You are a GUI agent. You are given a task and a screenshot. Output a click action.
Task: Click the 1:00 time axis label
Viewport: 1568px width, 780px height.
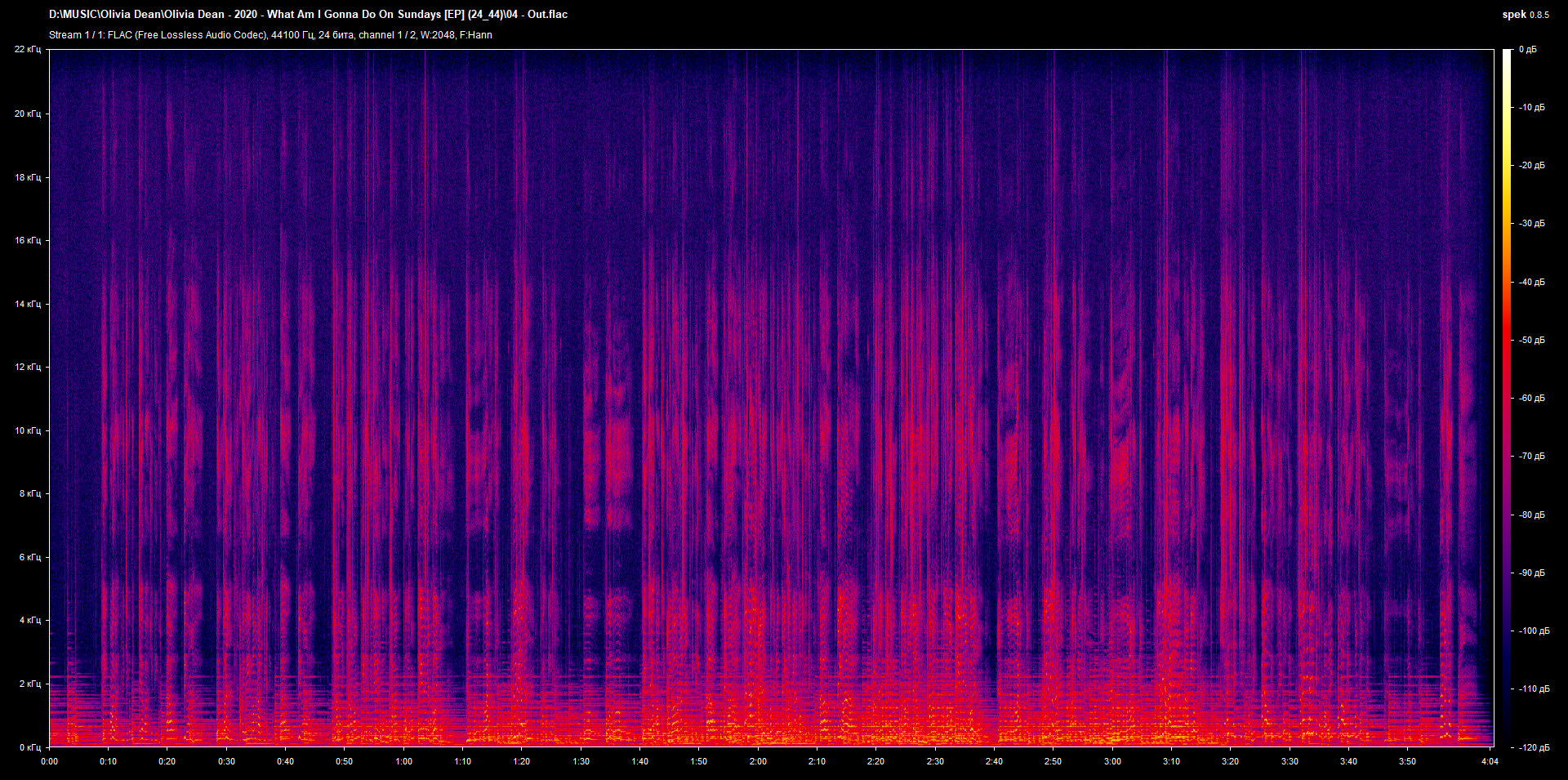[x=403, y=761]
